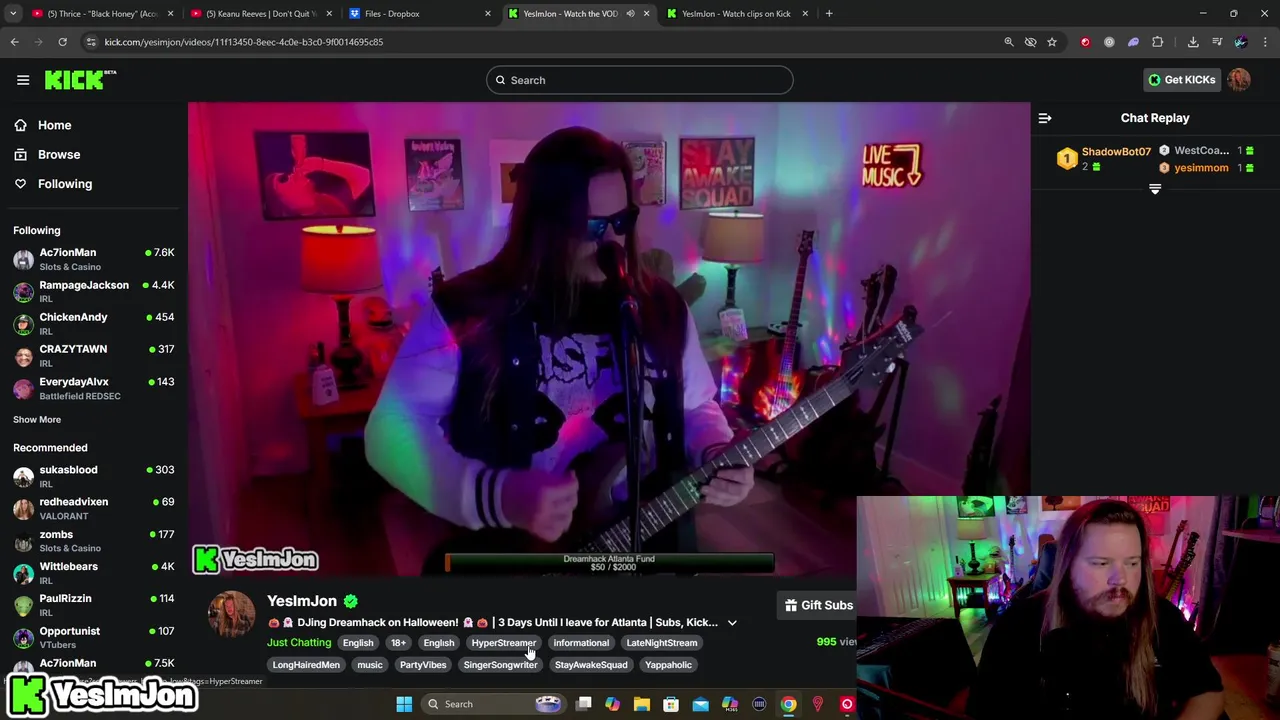Open the Windows Start menu
Viewport: 1280px width, 720px height.
[404, 704]
